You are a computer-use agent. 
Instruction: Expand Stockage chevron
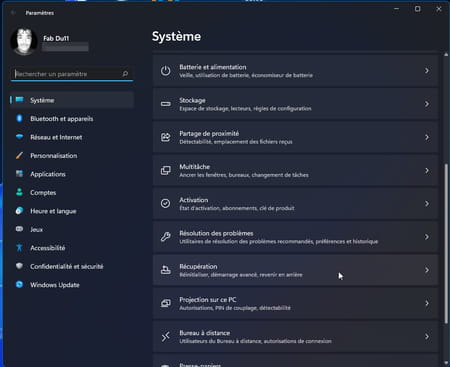(x=427, y=104)
